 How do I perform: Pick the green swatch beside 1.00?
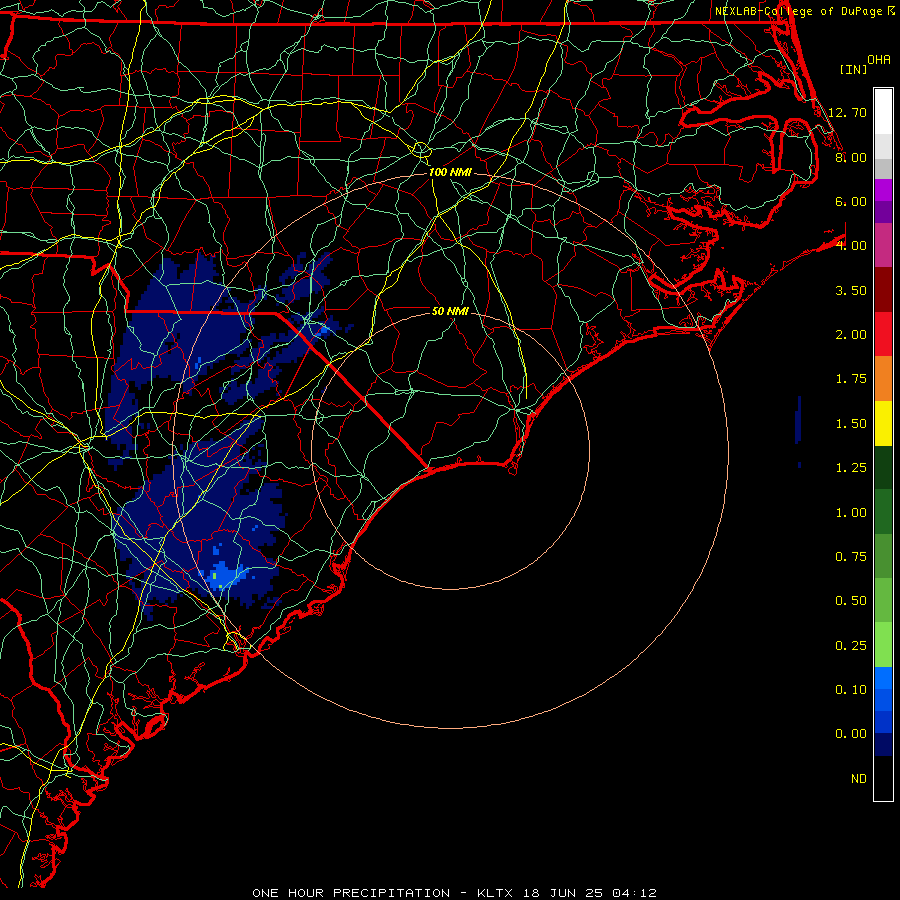(x=883, y=512)
